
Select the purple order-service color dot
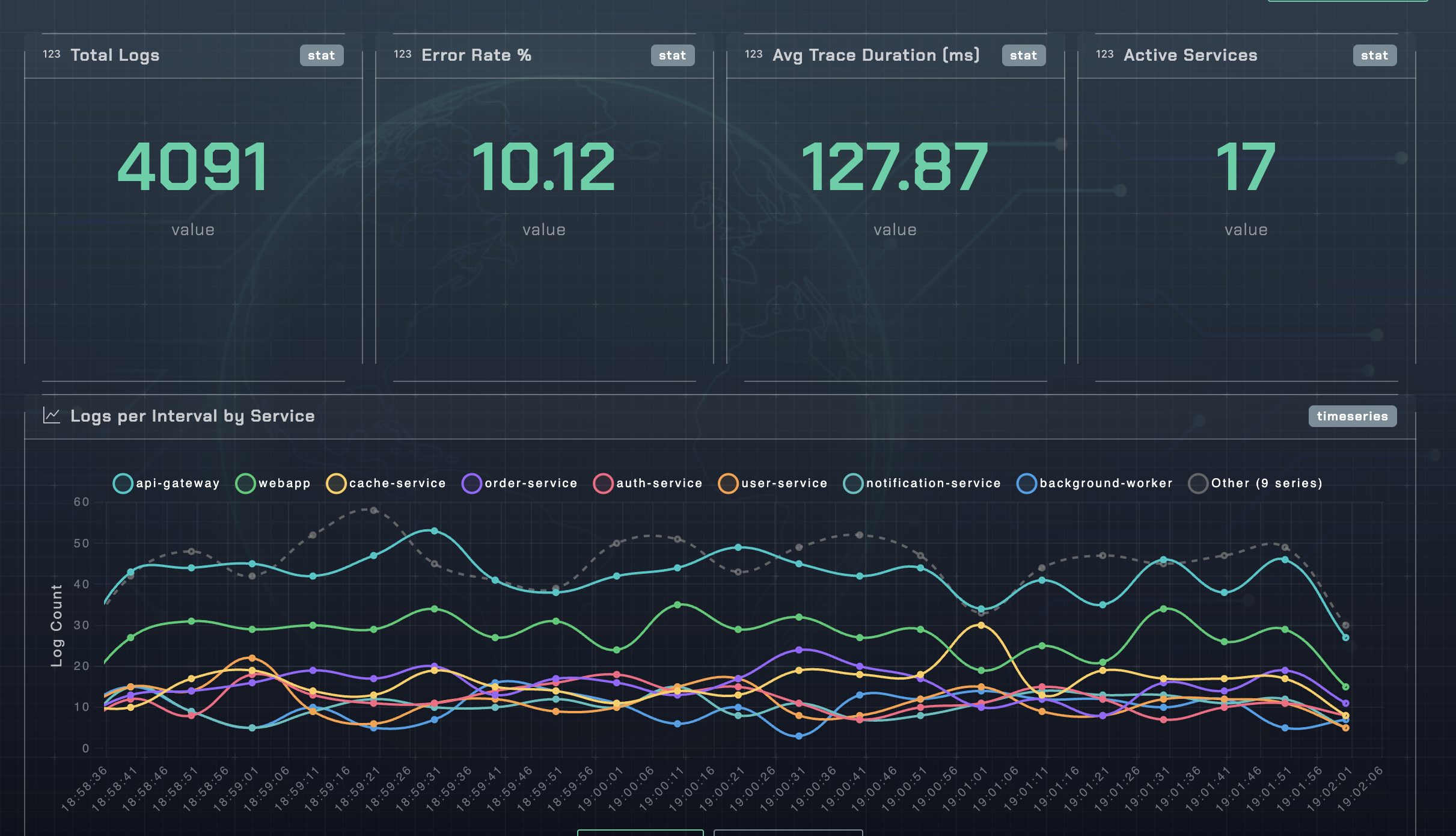473,483
